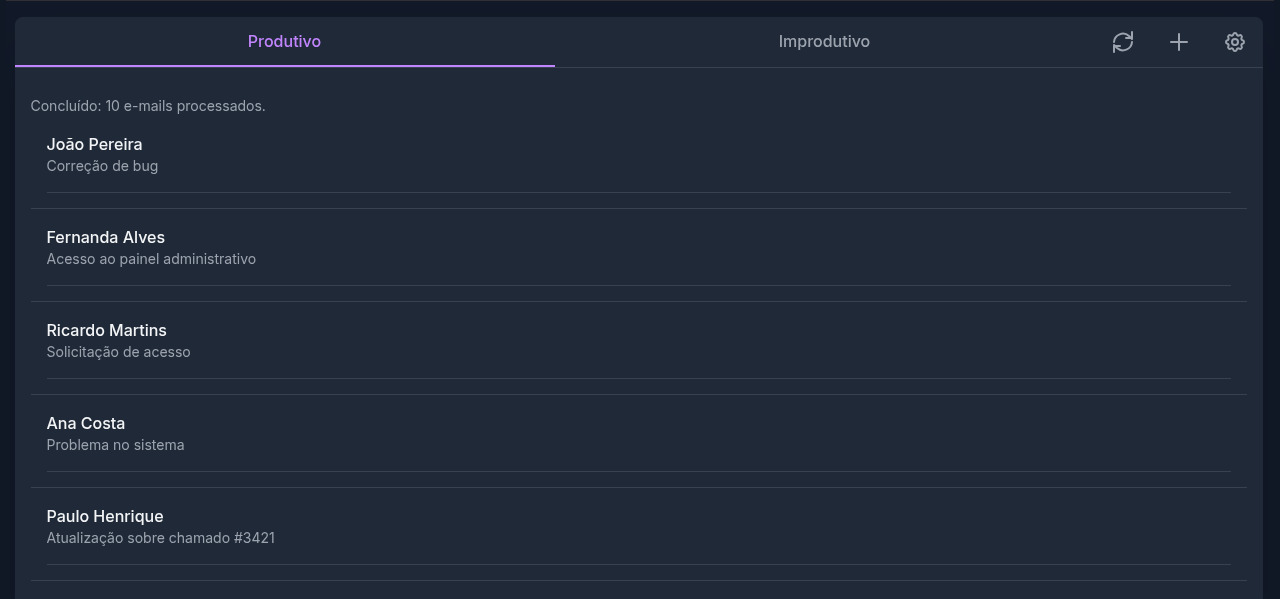Click "Atualização sobre chamado #3421" subject
Image resolution: width=1280 pixels, height=599 pixels.
pos(160,538)
